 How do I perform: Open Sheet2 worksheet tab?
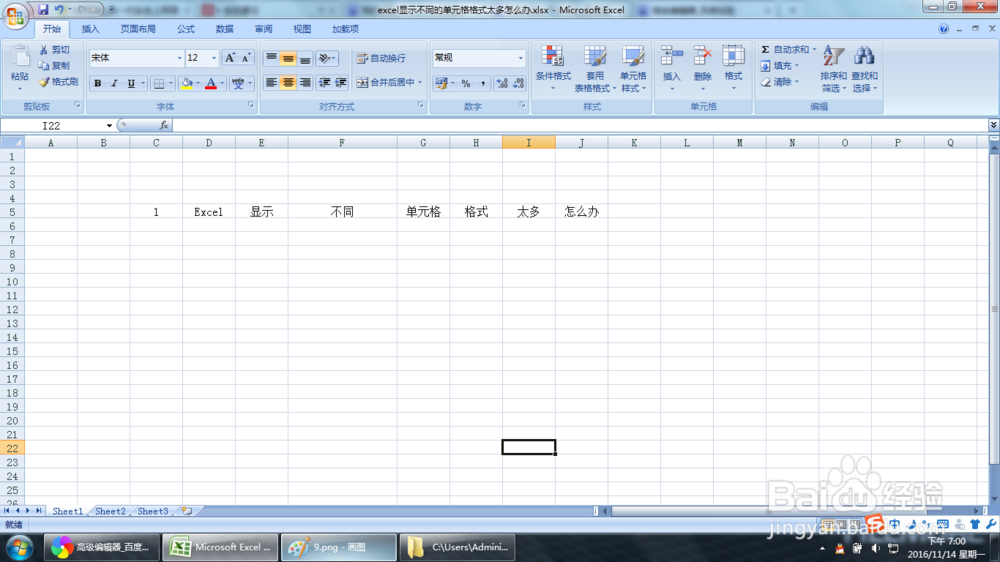click(x=110, y=511)
